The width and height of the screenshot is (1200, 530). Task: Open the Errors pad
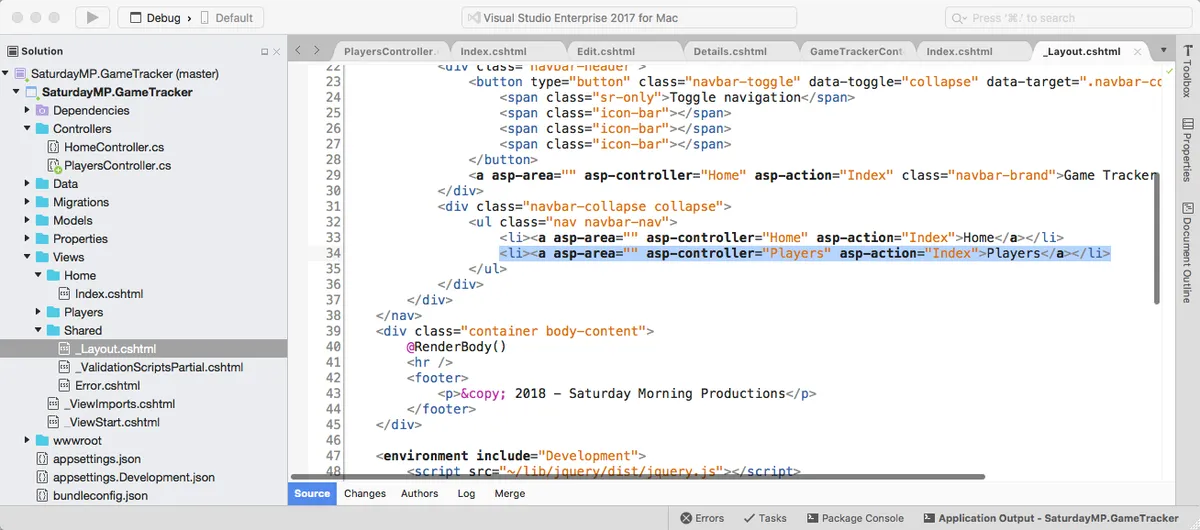[702, 518]
